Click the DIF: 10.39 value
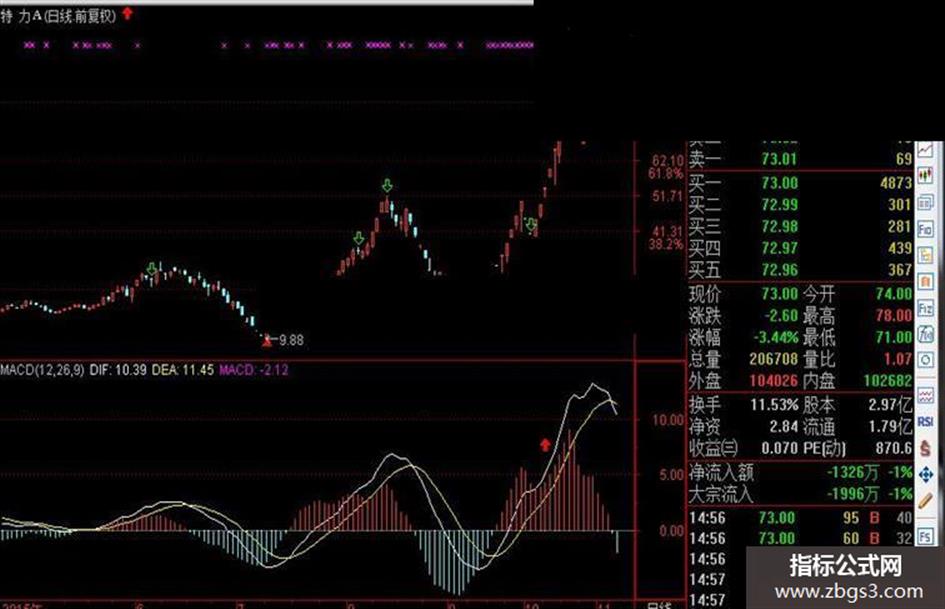Viewport: 945px width, 609px height. (x=118, y=370)
